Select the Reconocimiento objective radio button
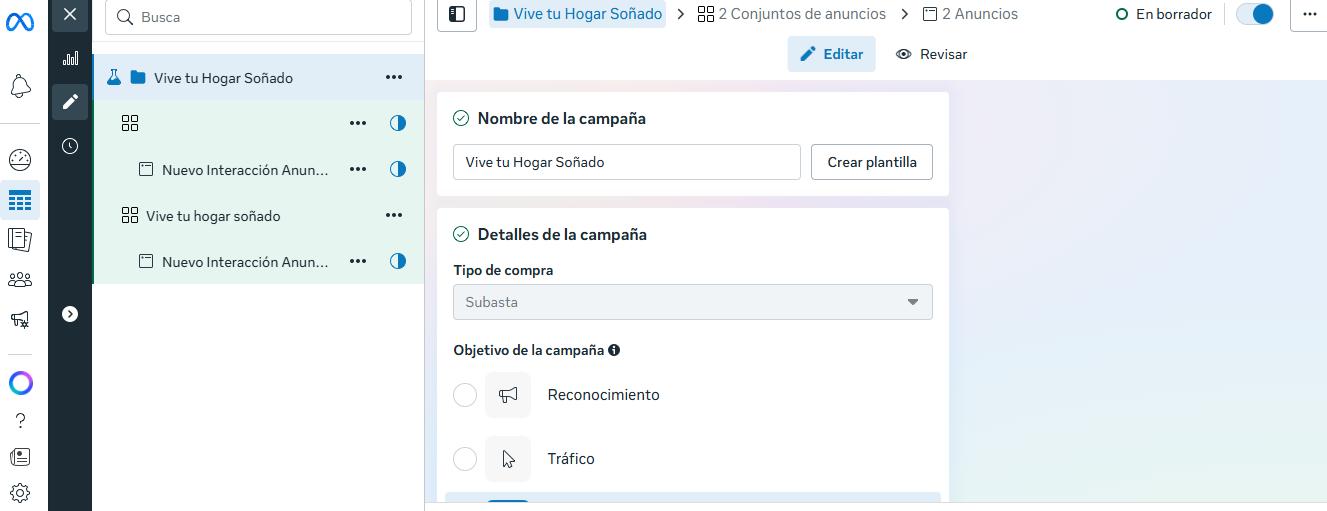The height and width of the screenshot is (511, 1327). coord(465,395)
